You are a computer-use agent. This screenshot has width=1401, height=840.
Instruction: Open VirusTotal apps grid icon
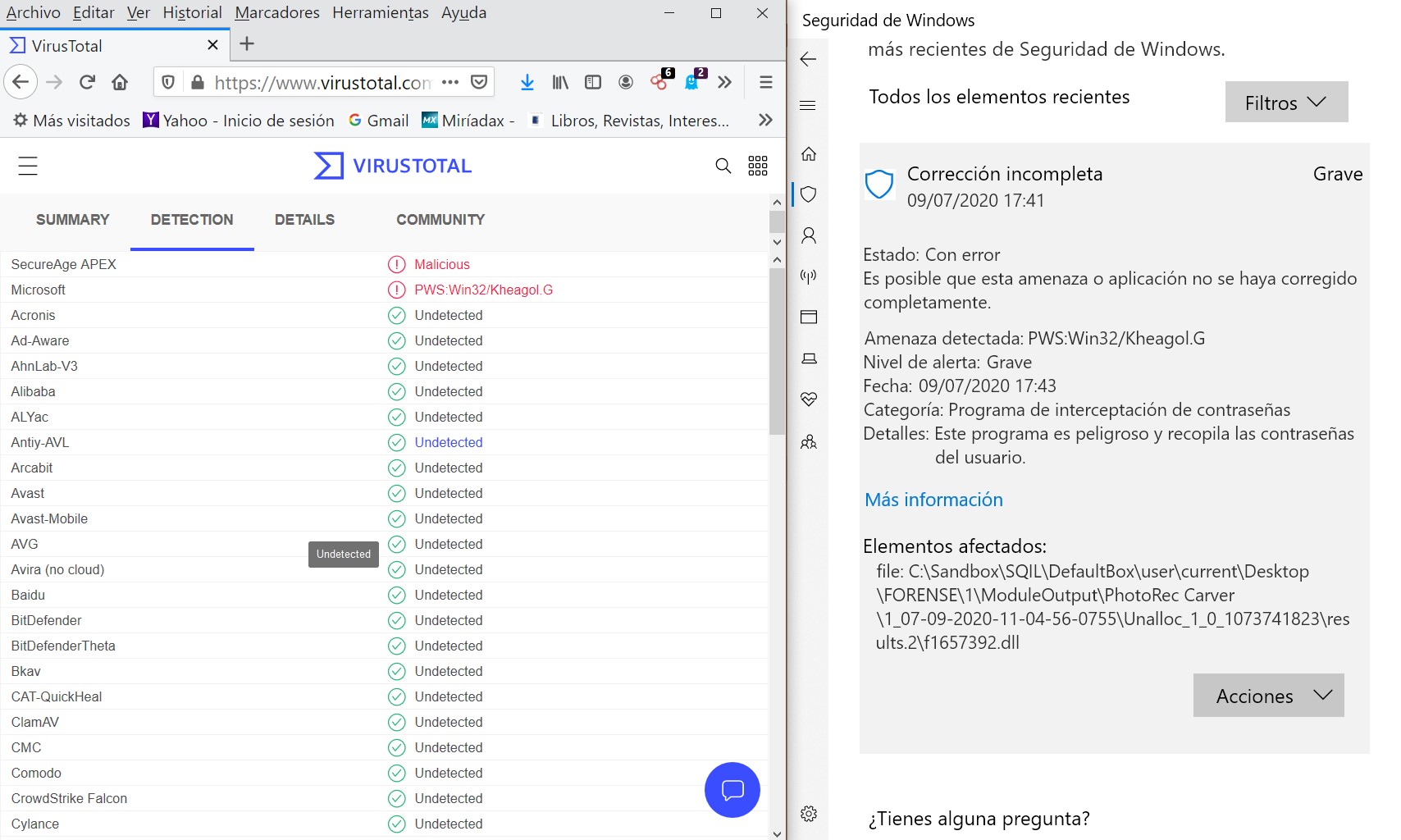tap(758, 166)
